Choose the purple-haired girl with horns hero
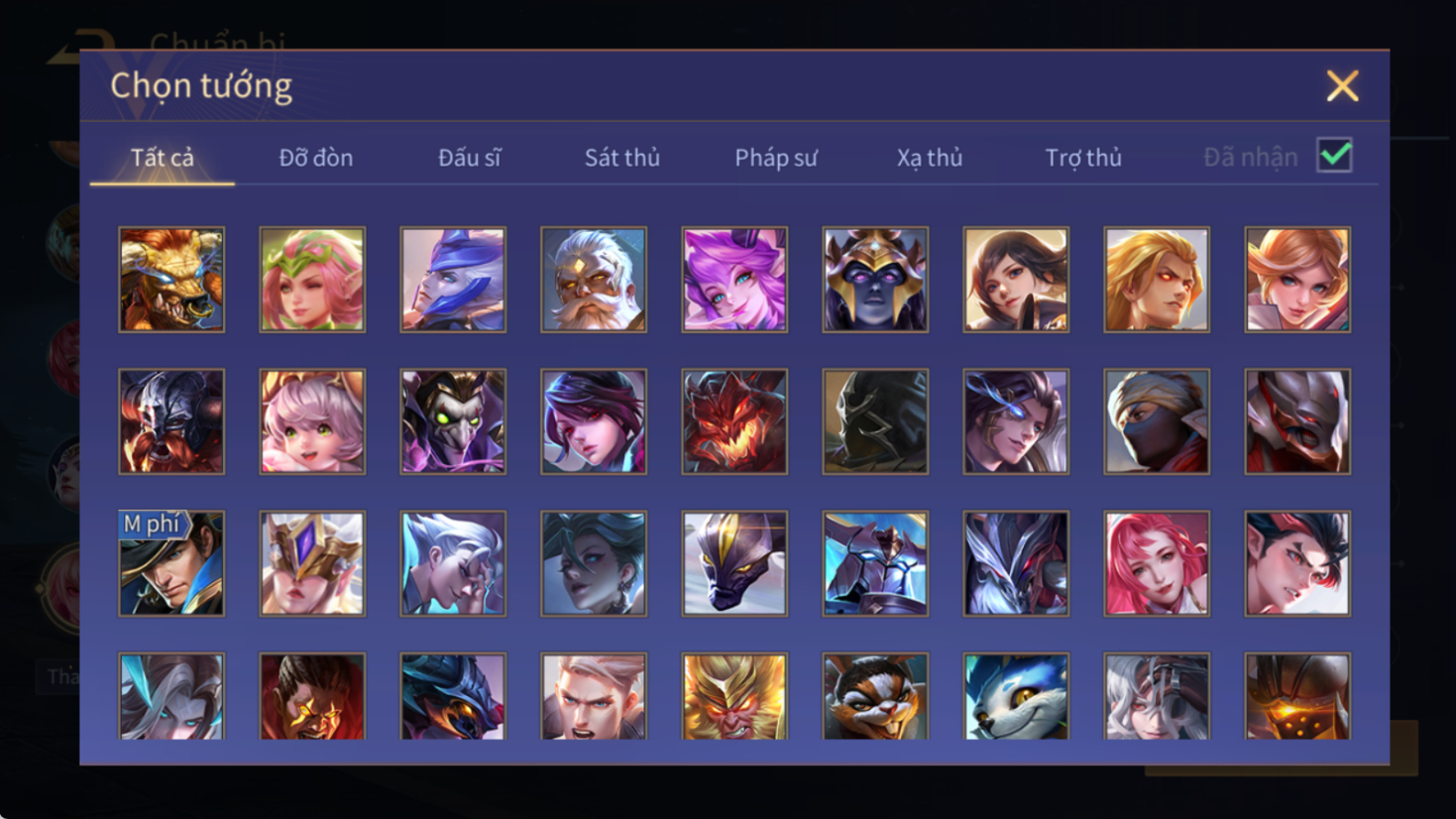 pos(734,280)
